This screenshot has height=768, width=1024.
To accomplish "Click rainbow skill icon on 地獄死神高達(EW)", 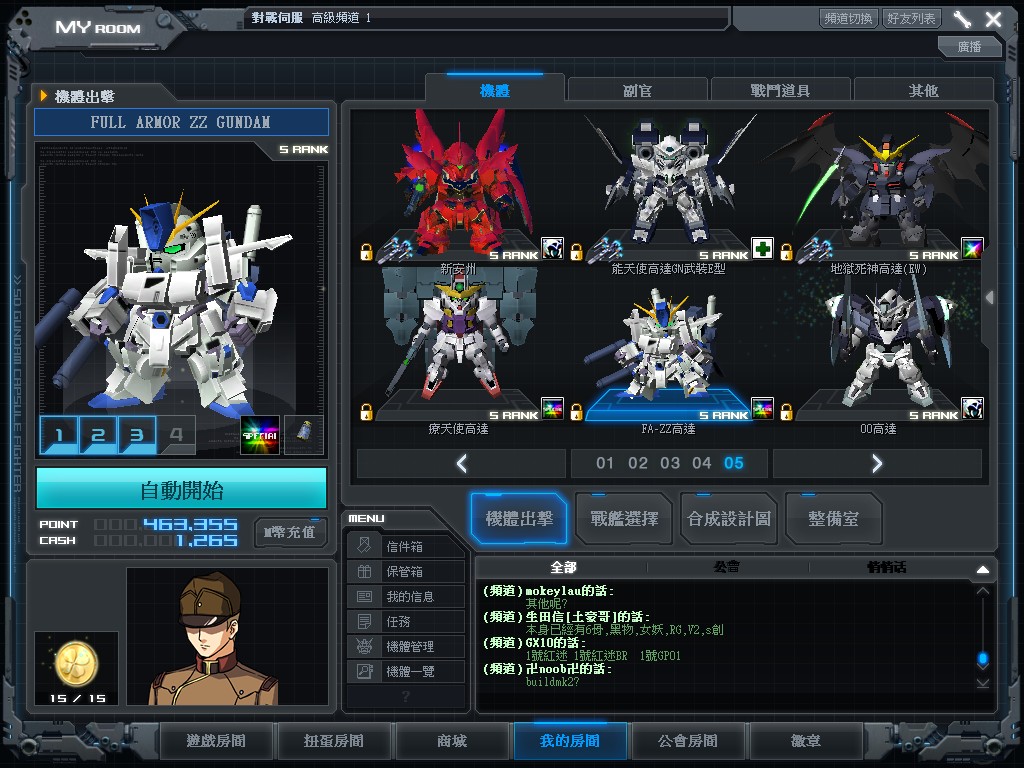I will pos(972,248).
